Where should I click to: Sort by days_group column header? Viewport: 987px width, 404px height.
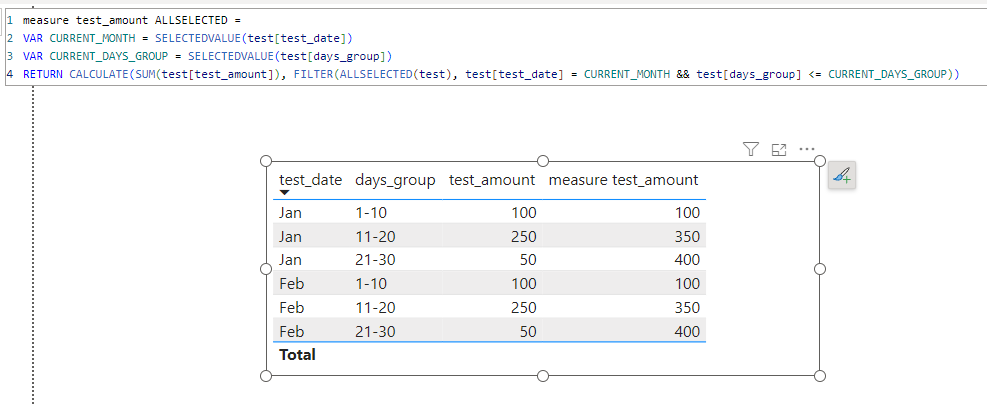[395, 180]
